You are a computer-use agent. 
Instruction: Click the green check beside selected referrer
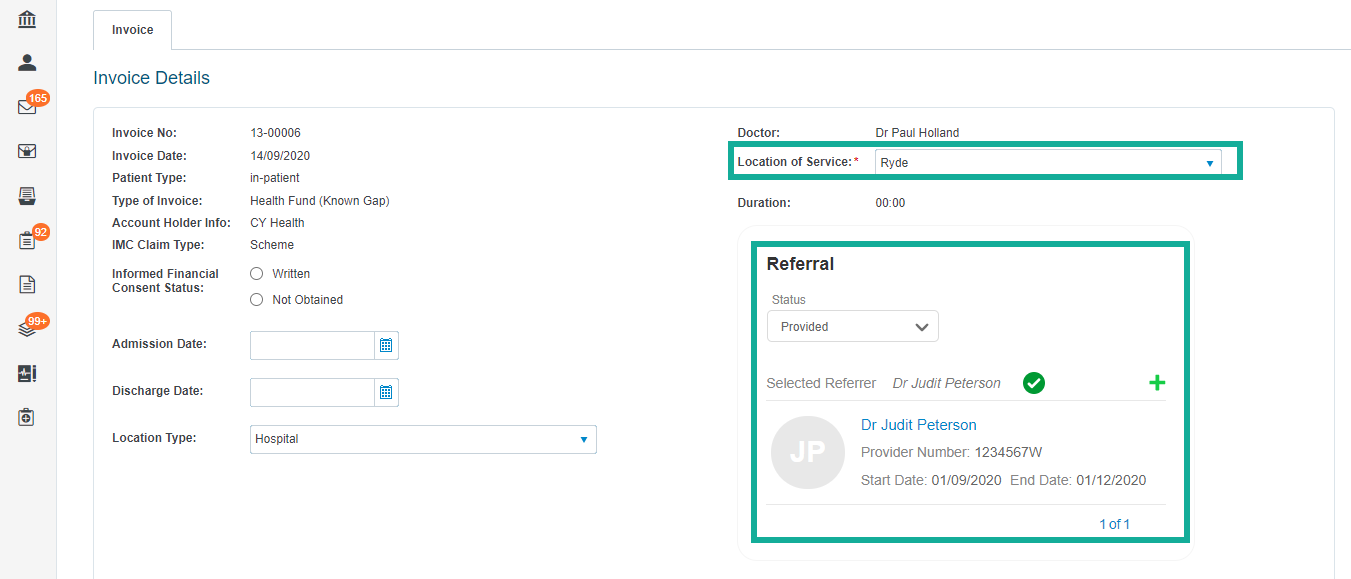coord(1034,383)
